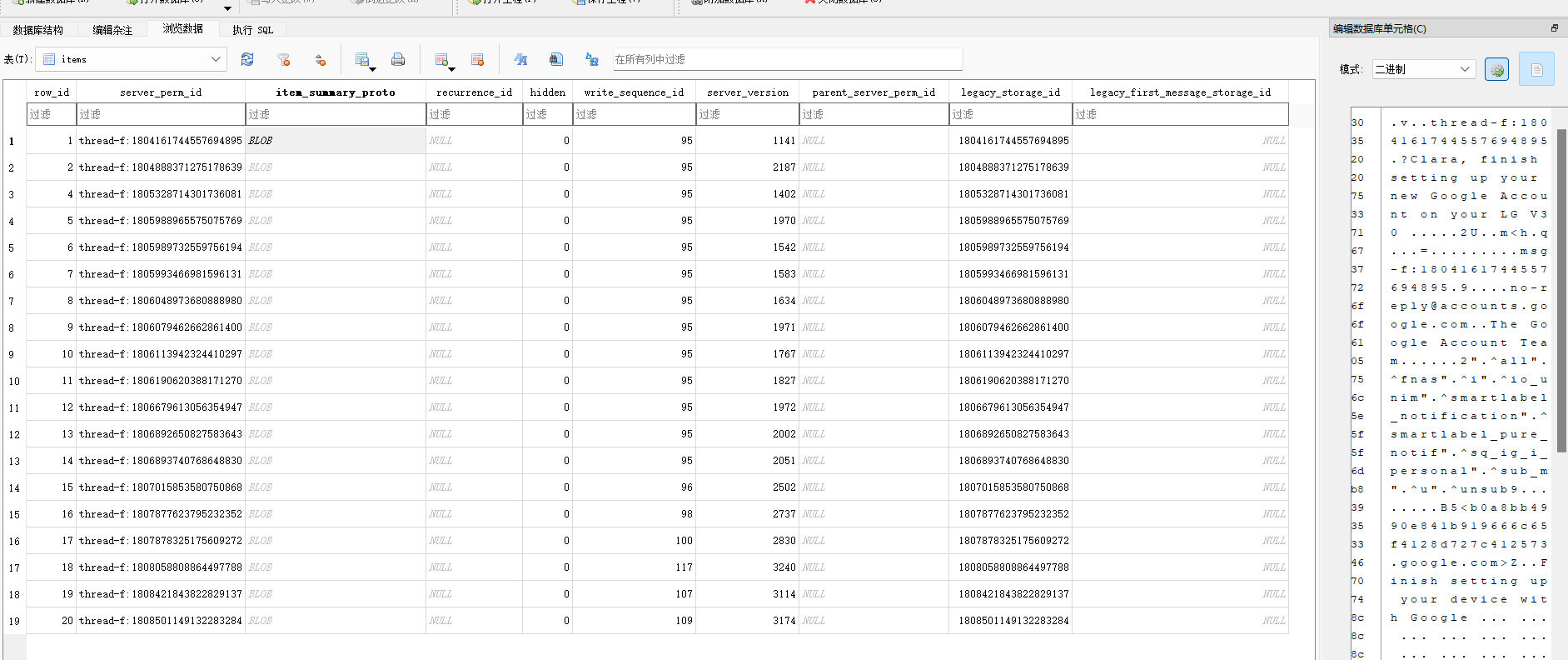The height and width of the screenshot is (660, 1568).
Task: Select the highlighted BLOB cell in first row
Action: [x=336, y=141]
